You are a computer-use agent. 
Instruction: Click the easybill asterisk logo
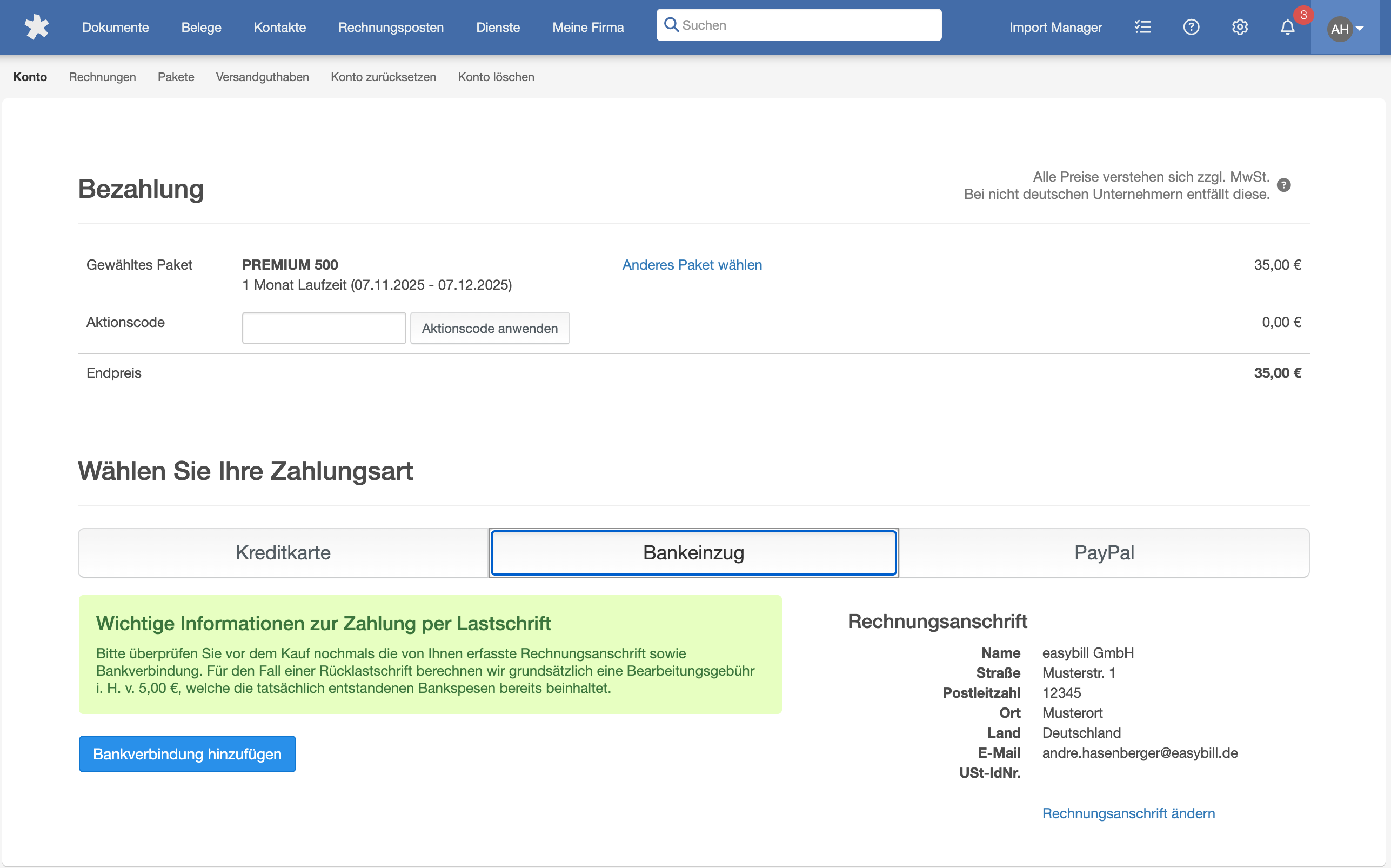click(x=37, y=27)
